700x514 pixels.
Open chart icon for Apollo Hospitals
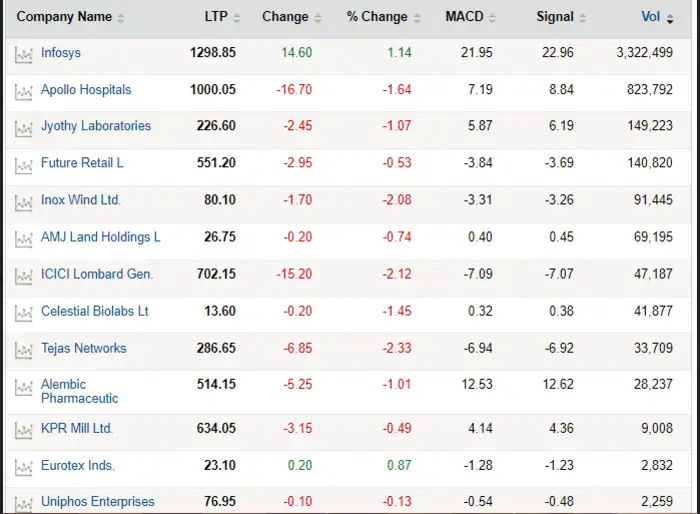(x=23, y=91)
